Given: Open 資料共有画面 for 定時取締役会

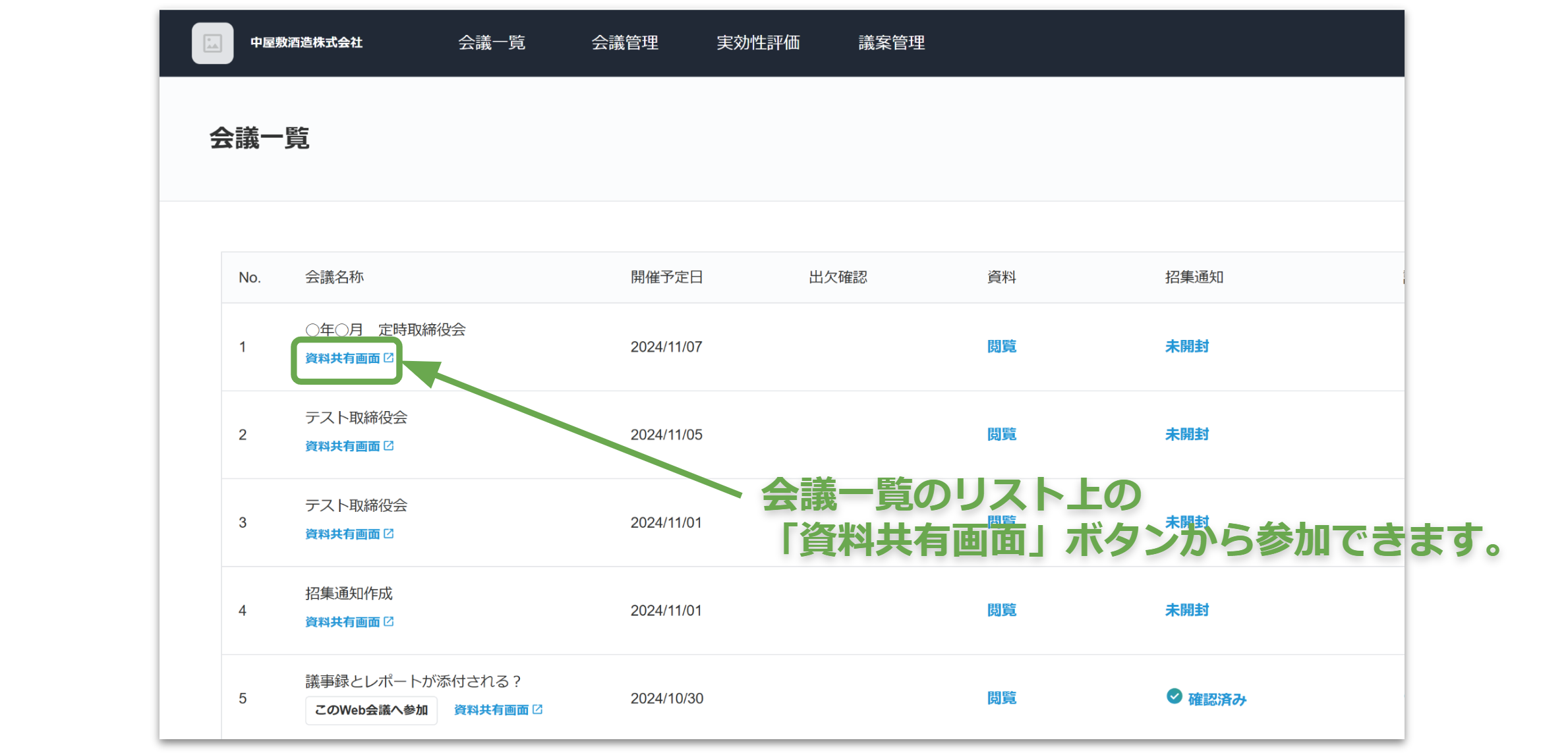Looking at the screenshot, I should (342, 358).
